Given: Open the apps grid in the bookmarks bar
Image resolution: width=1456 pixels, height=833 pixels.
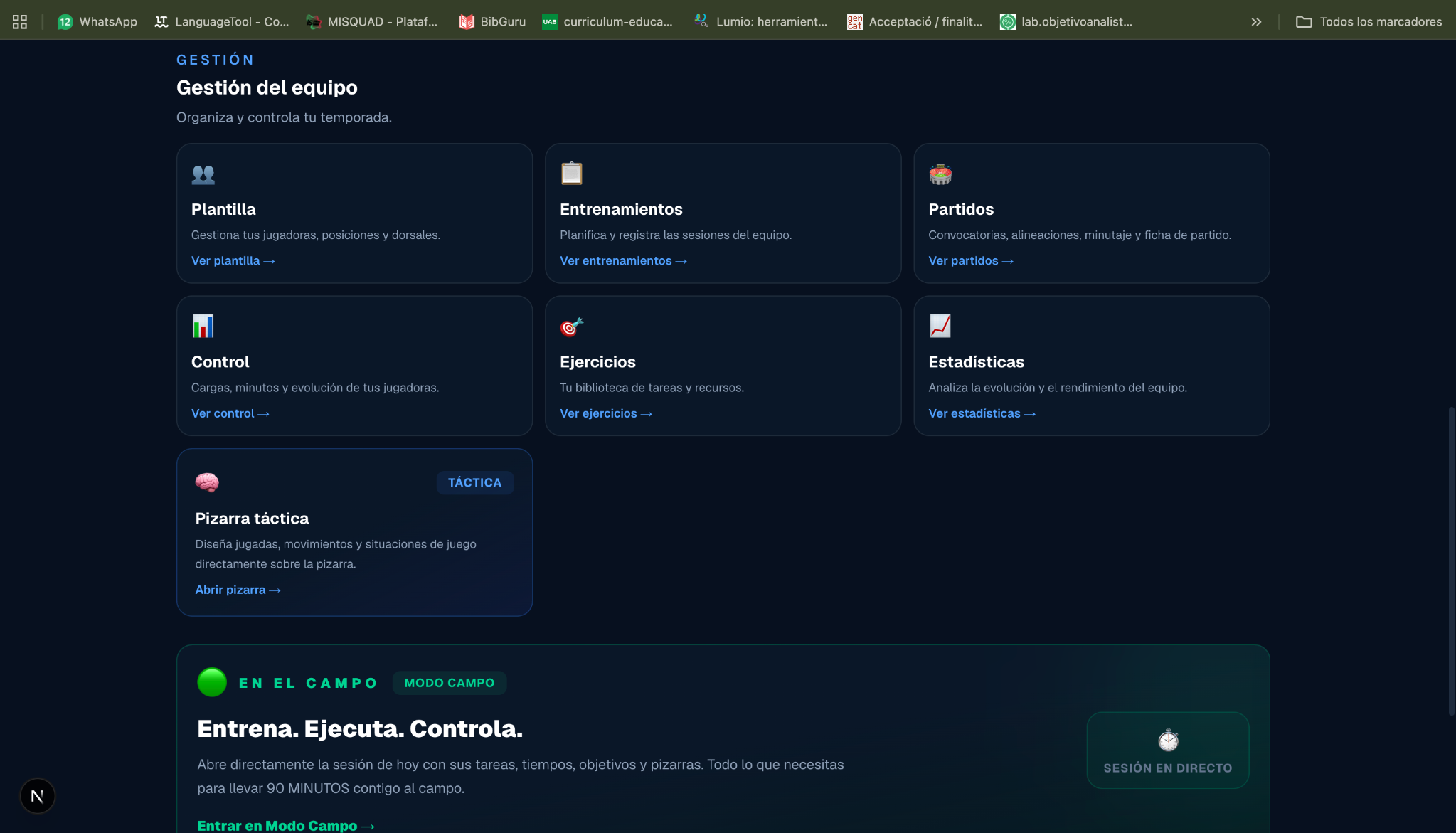Looking at the screenshot, I should (x=20, y=21).
